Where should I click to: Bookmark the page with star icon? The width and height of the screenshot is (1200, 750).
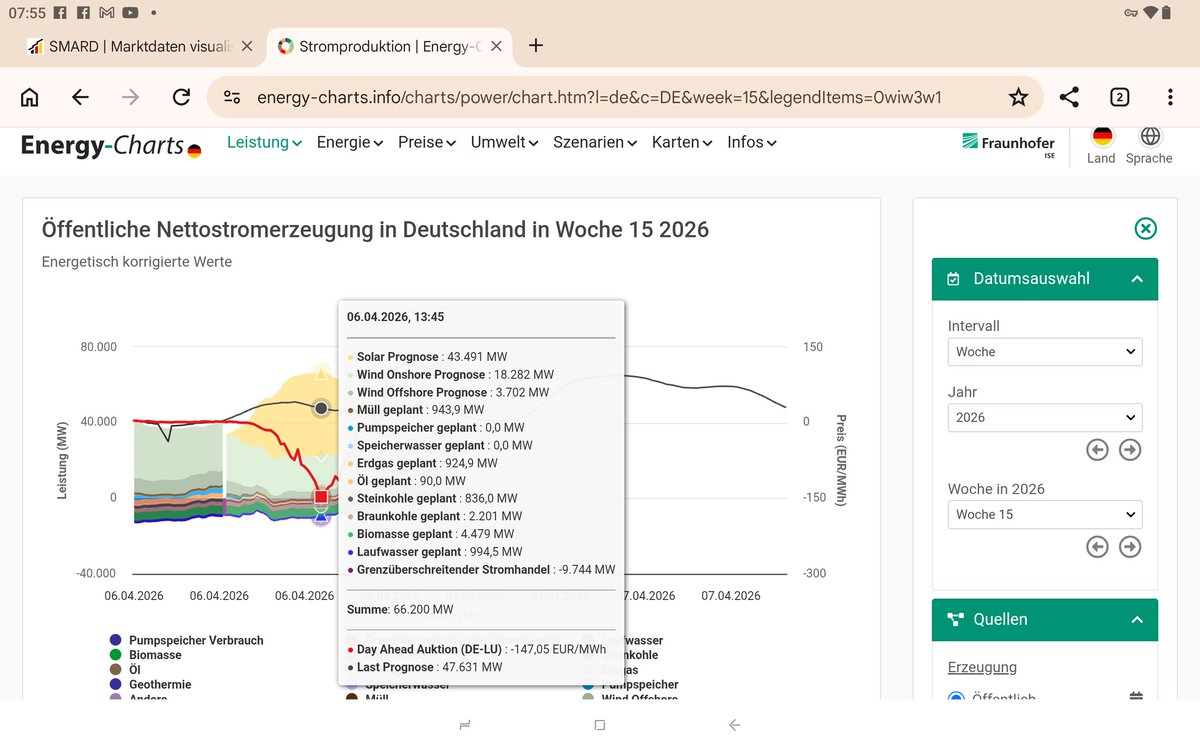click(x=1018, y=97)
